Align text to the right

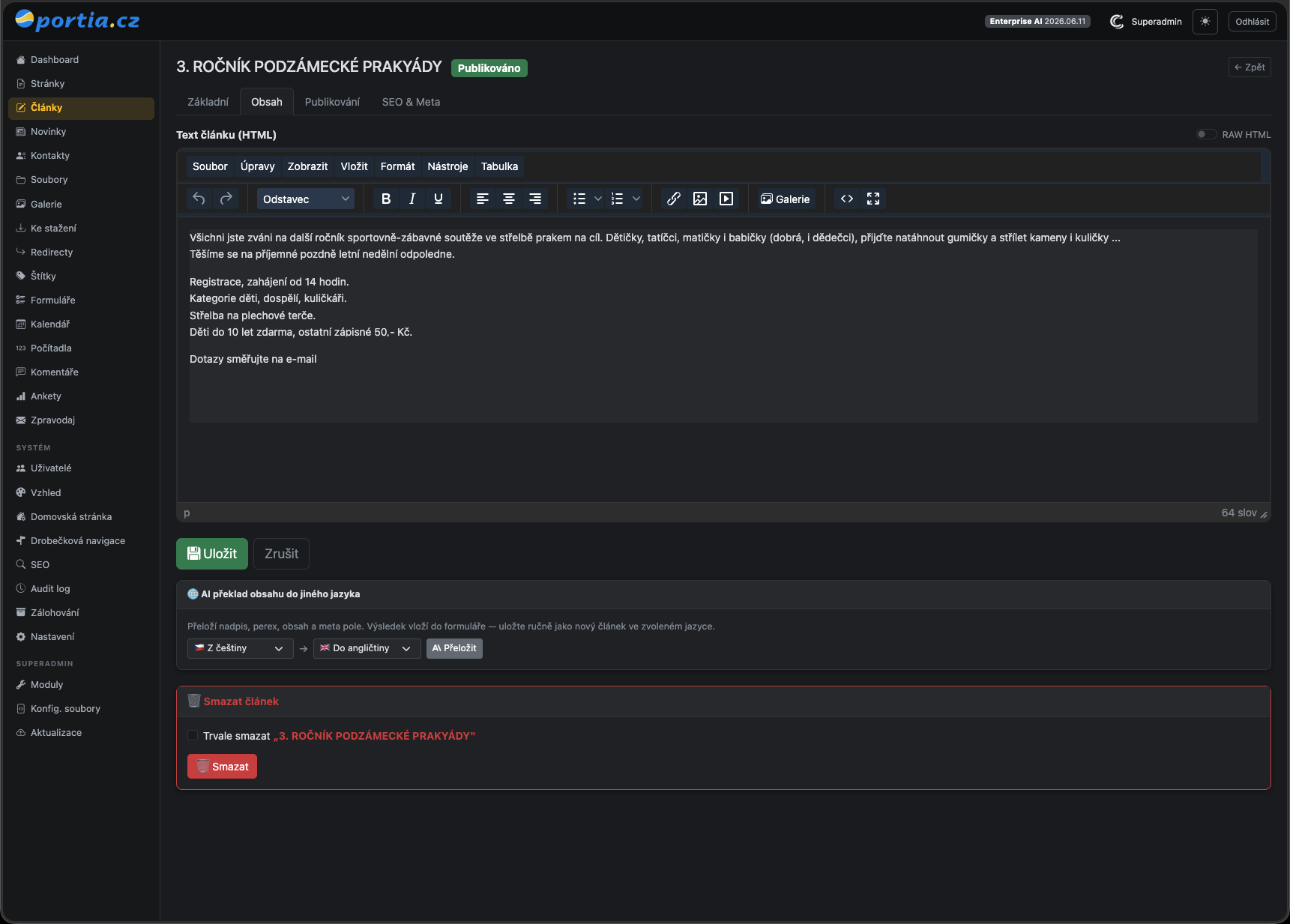click(535, 199)
